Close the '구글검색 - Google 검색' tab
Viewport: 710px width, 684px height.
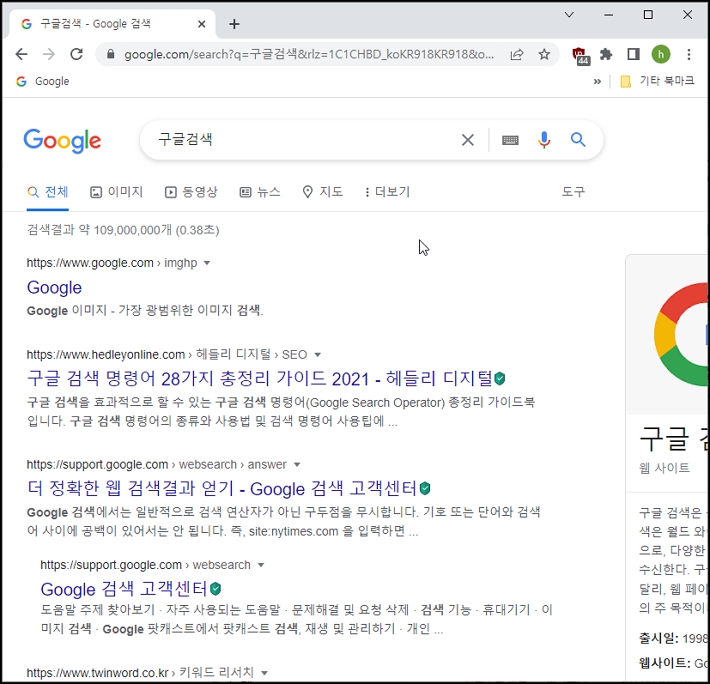(x=201, y=24)
